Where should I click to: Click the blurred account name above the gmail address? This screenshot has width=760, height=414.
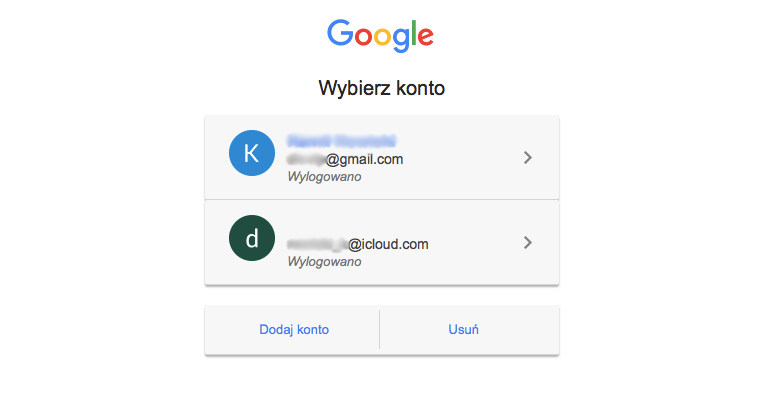click(342, 141)
